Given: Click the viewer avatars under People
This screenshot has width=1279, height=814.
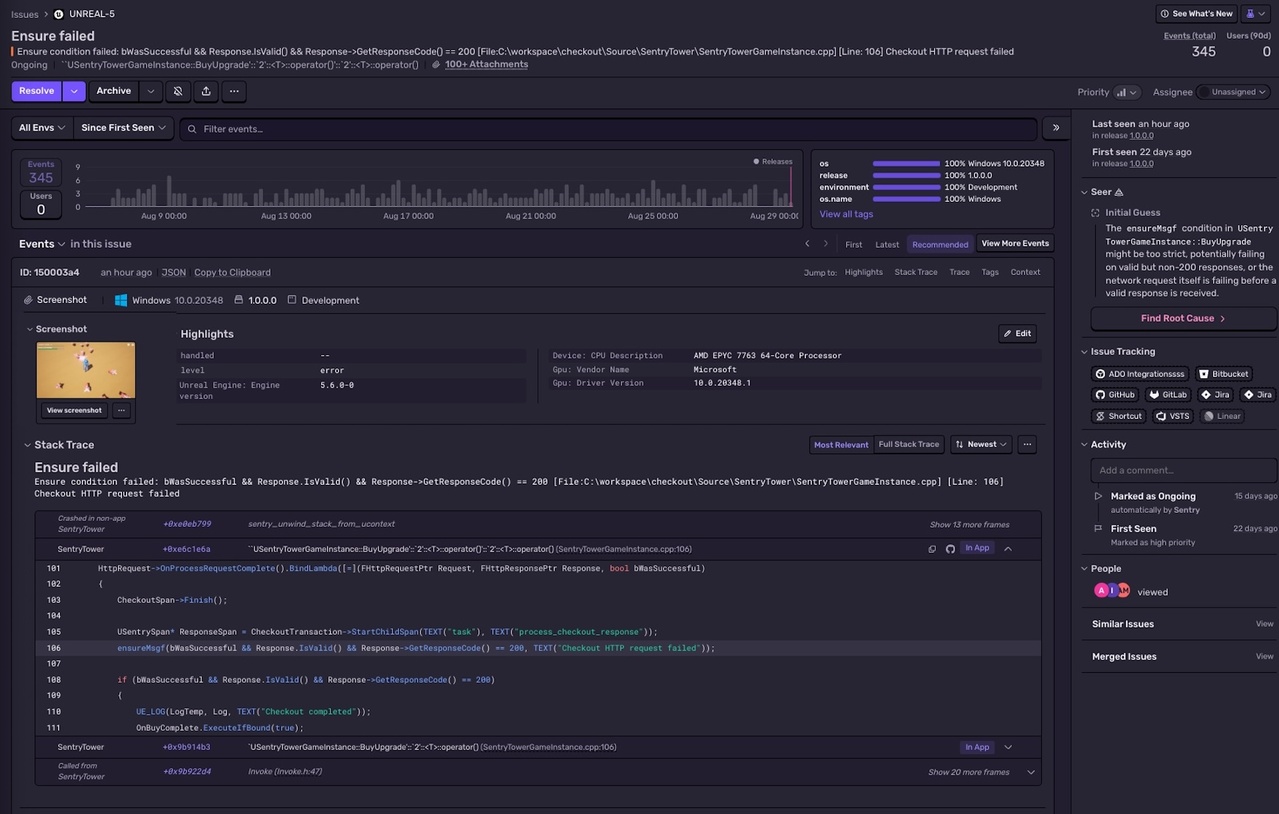Looking at the screenshot, I should (1112, 591).
